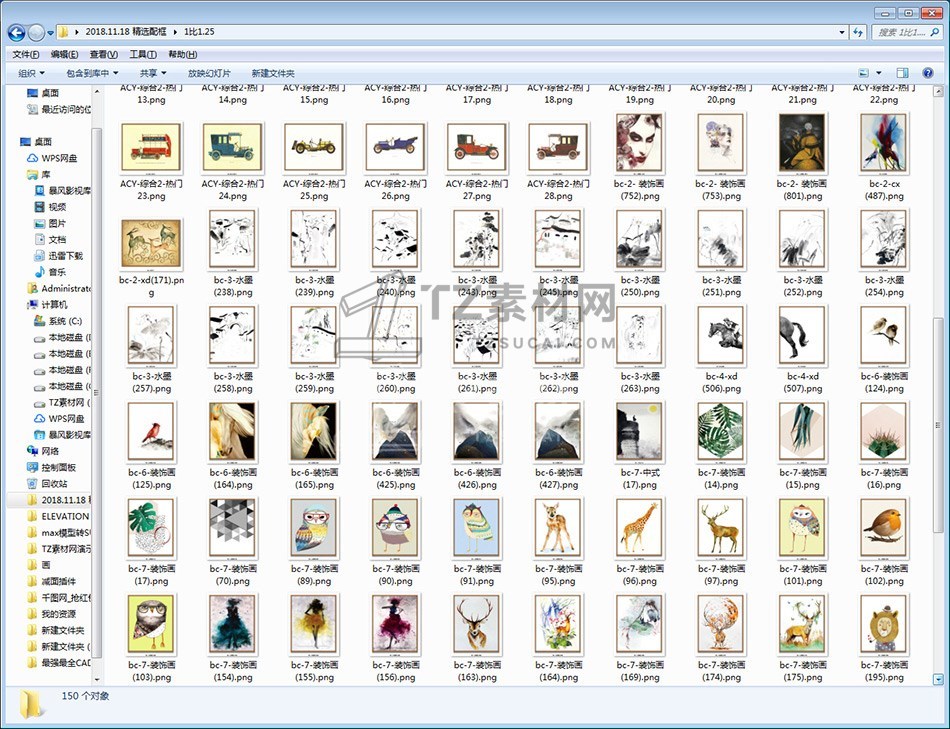Select the ACY-综合2-热门23.png bus thumbnail
Viewport: 950px width, 729px height.
tap(151, 147)
